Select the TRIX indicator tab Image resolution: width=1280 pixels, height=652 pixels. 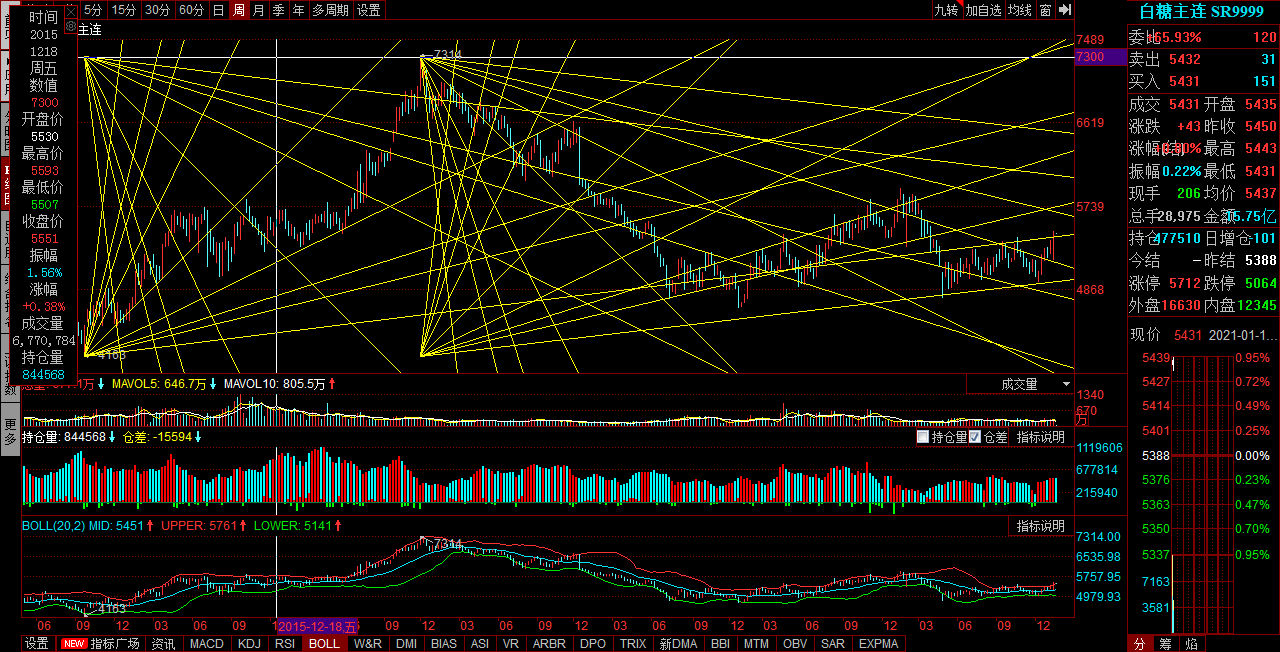click(x=632, y=644)
